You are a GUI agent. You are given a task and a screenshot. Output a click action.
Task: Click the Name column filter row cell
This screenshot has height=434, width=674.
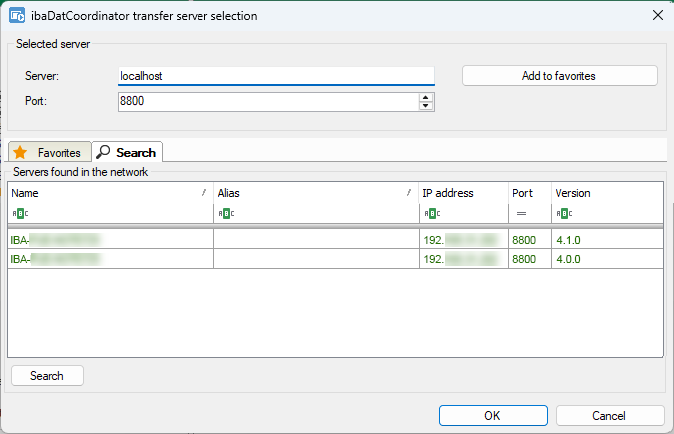click(110, 213)
